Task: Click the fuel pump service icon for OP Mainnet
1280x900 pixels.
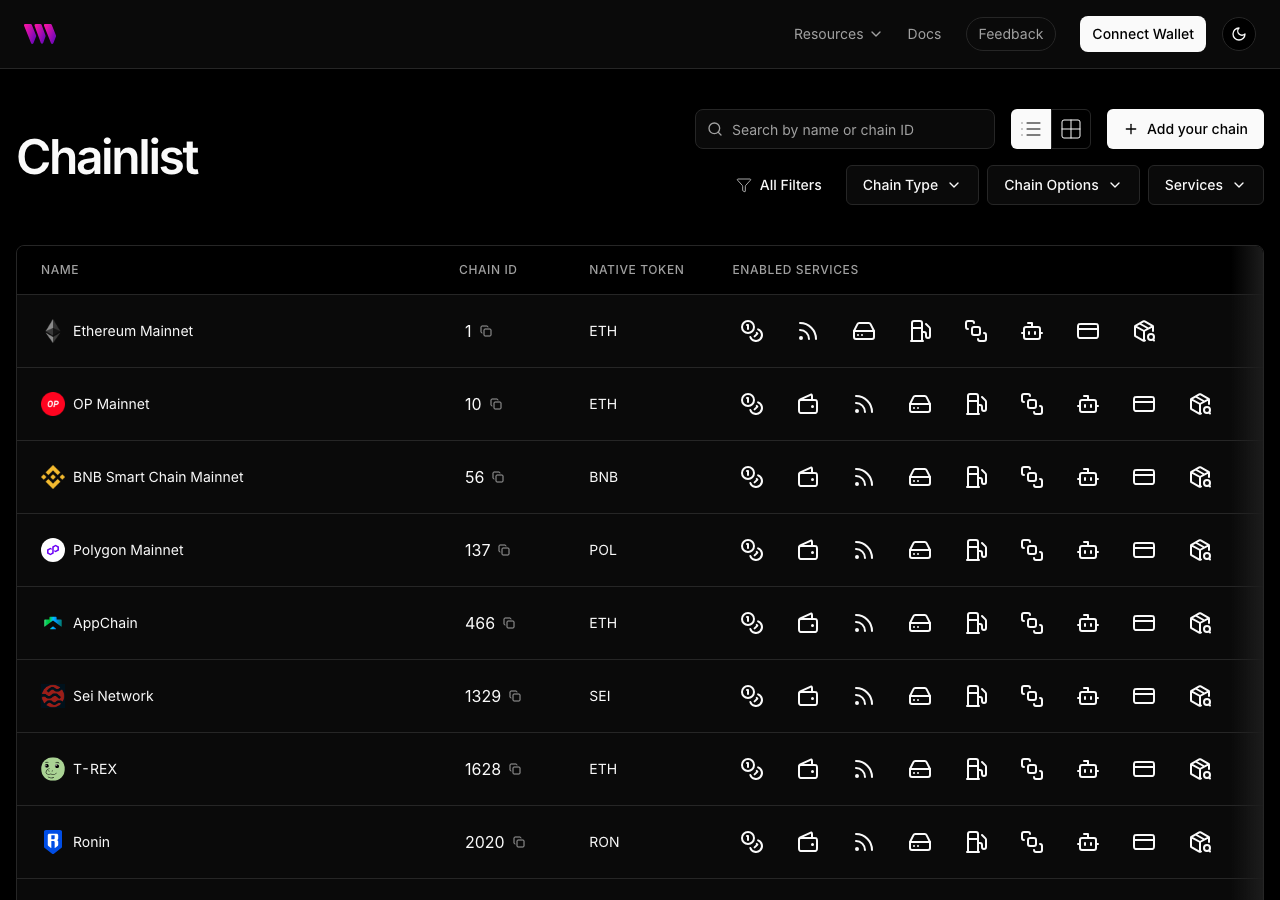Action: tap(976, 404)
